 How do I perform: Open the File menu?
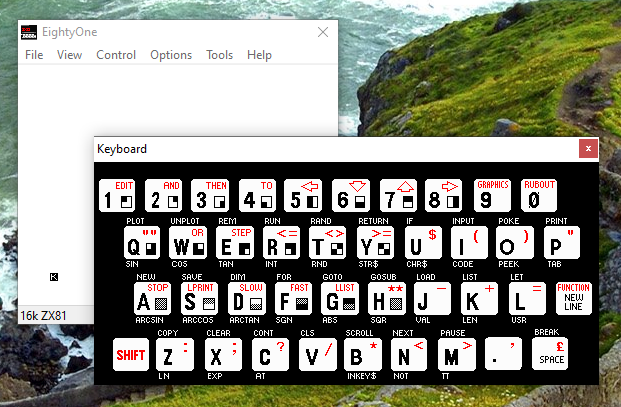(x=34, y=55)
